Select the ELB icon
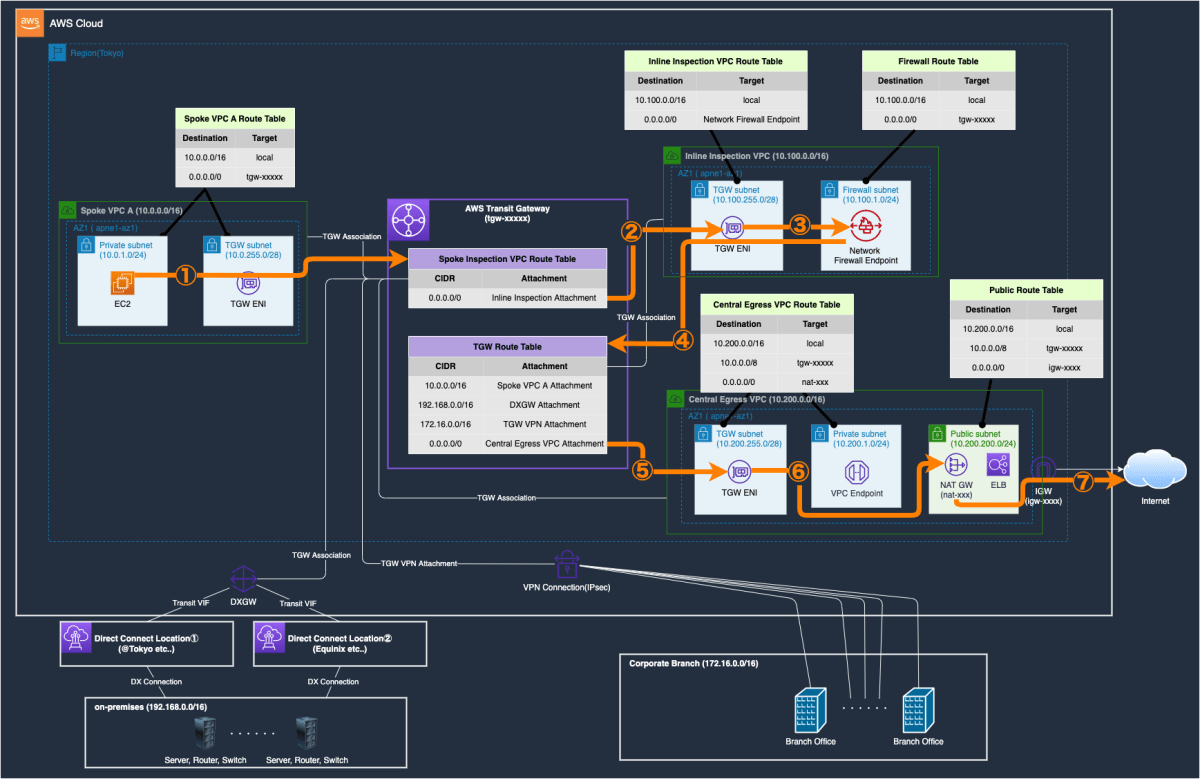 tap(998, 464)
